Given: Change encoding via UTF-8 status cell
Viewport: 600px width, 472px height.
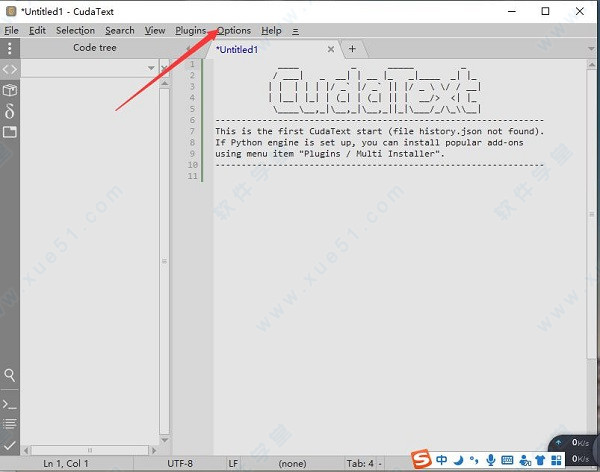Looking at the screenshot, I should click(x=179, y=464).
